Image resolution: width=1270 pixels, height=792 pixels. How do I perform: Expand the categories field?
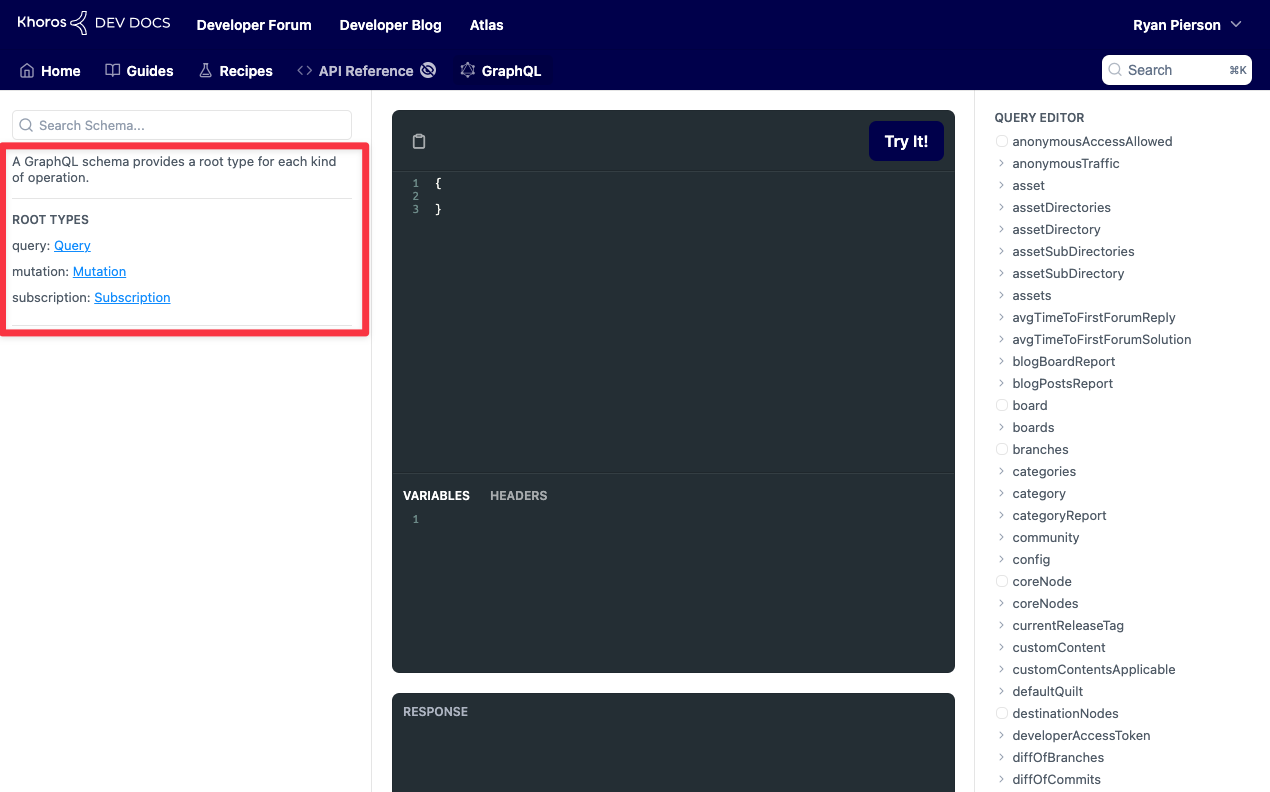(x=1002, y=472)
